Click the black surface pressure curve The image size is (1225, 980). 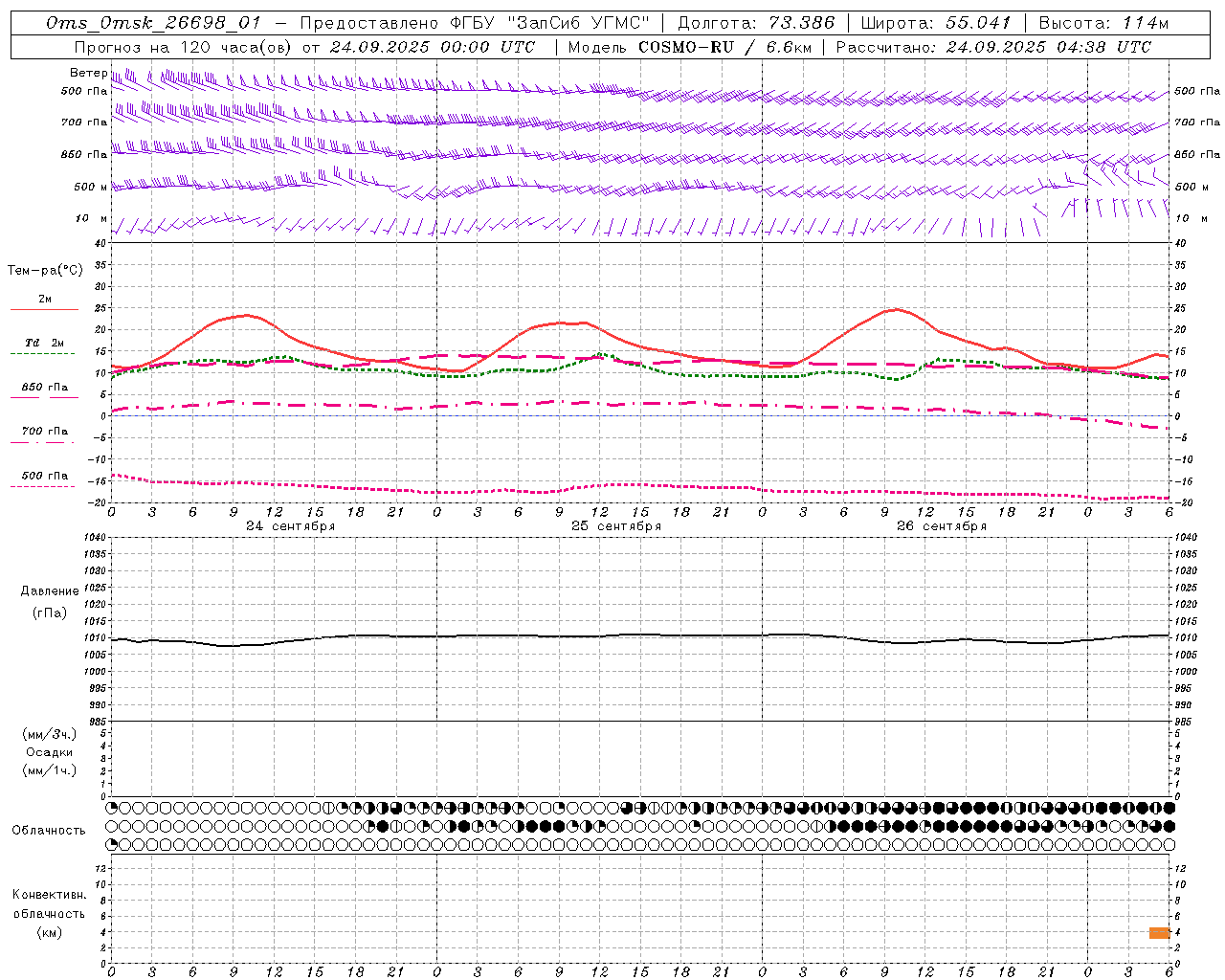(x=640, y=635)
